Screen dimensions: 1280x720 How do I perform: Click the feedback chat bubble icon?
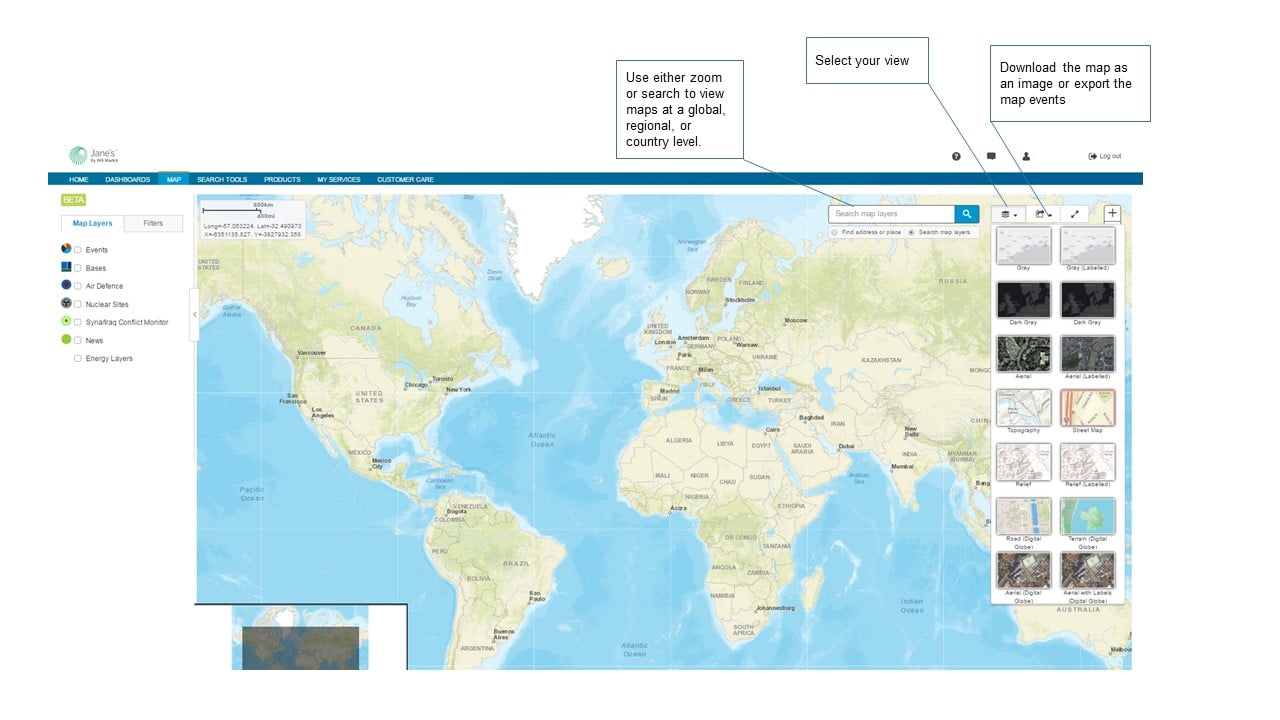coord(991,156)
